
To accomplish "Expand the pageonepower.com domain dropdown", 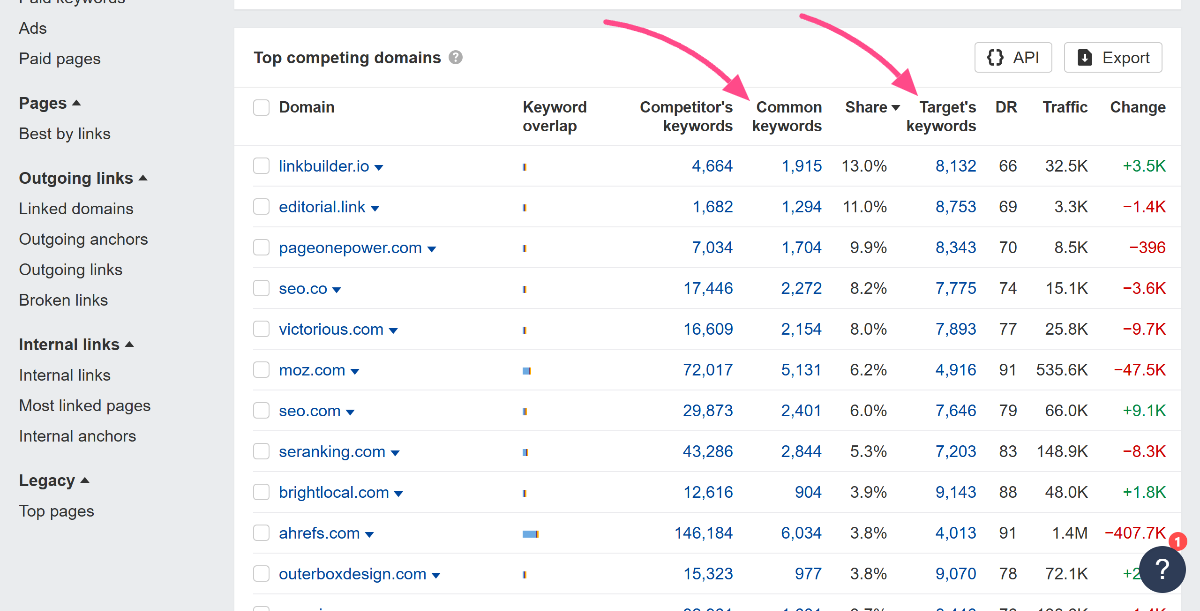I will coord(432,250).
